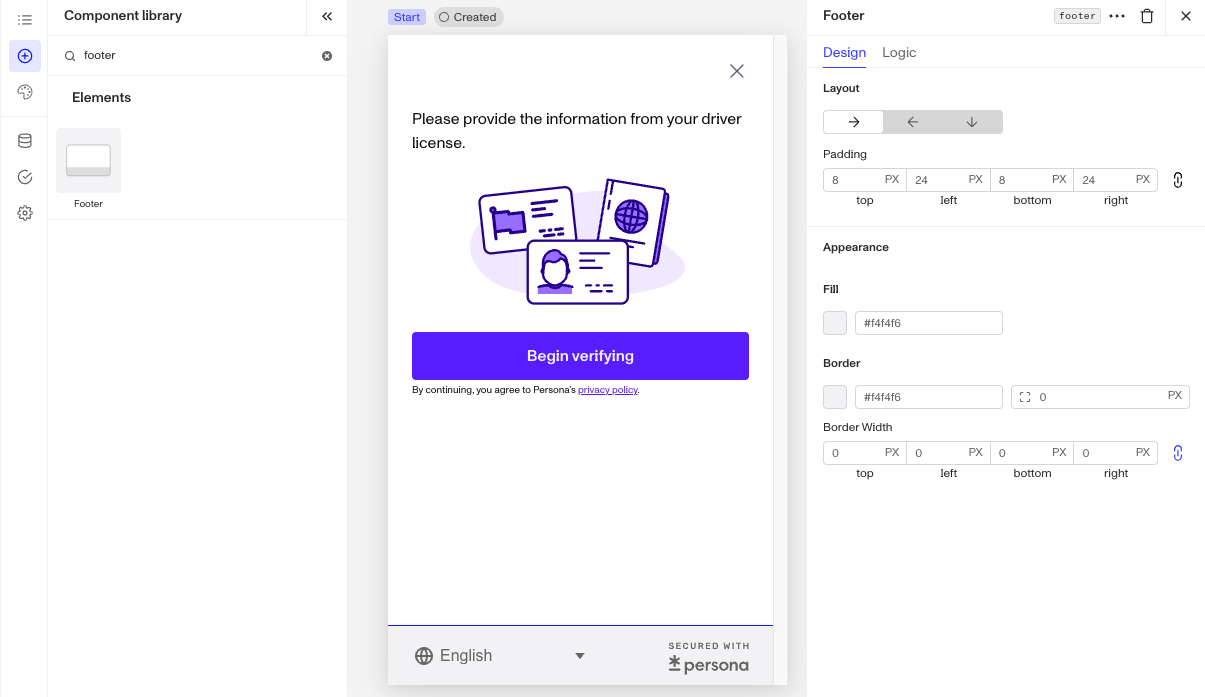Click the Start step tag
Screen dimensions: 1205x697
pyautogui.click(x=407, y=17)
